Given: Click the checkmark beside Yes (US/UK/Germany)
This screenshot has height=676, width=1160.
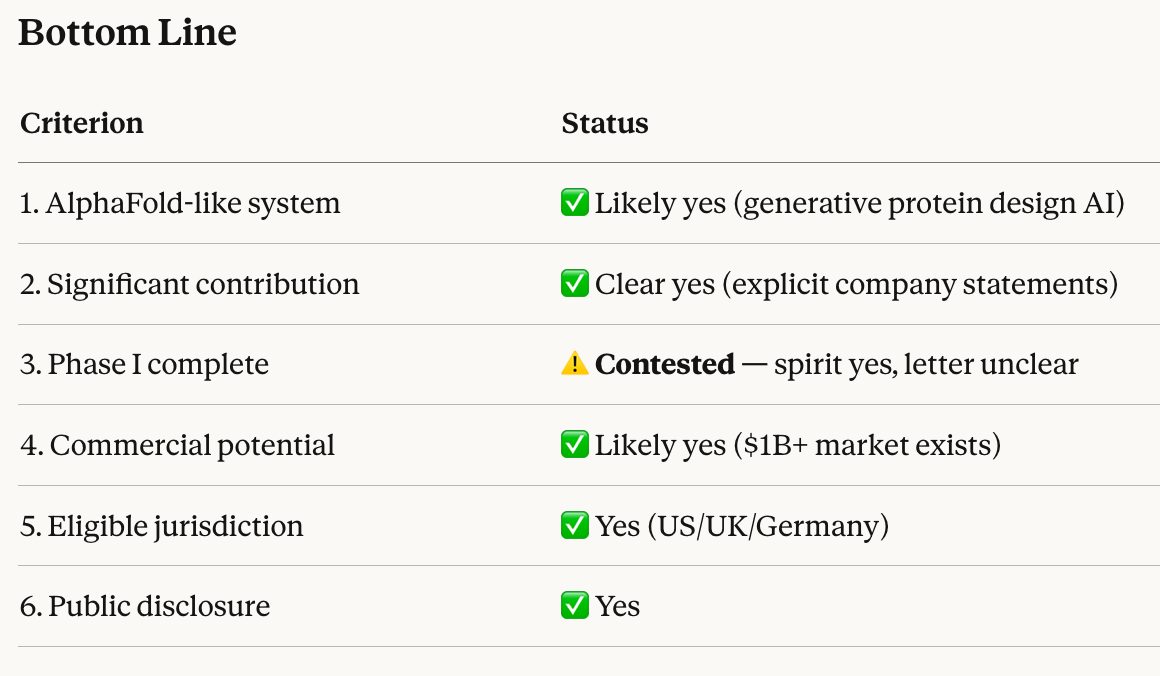Looking at the screenshot, I should coord(575,526).
